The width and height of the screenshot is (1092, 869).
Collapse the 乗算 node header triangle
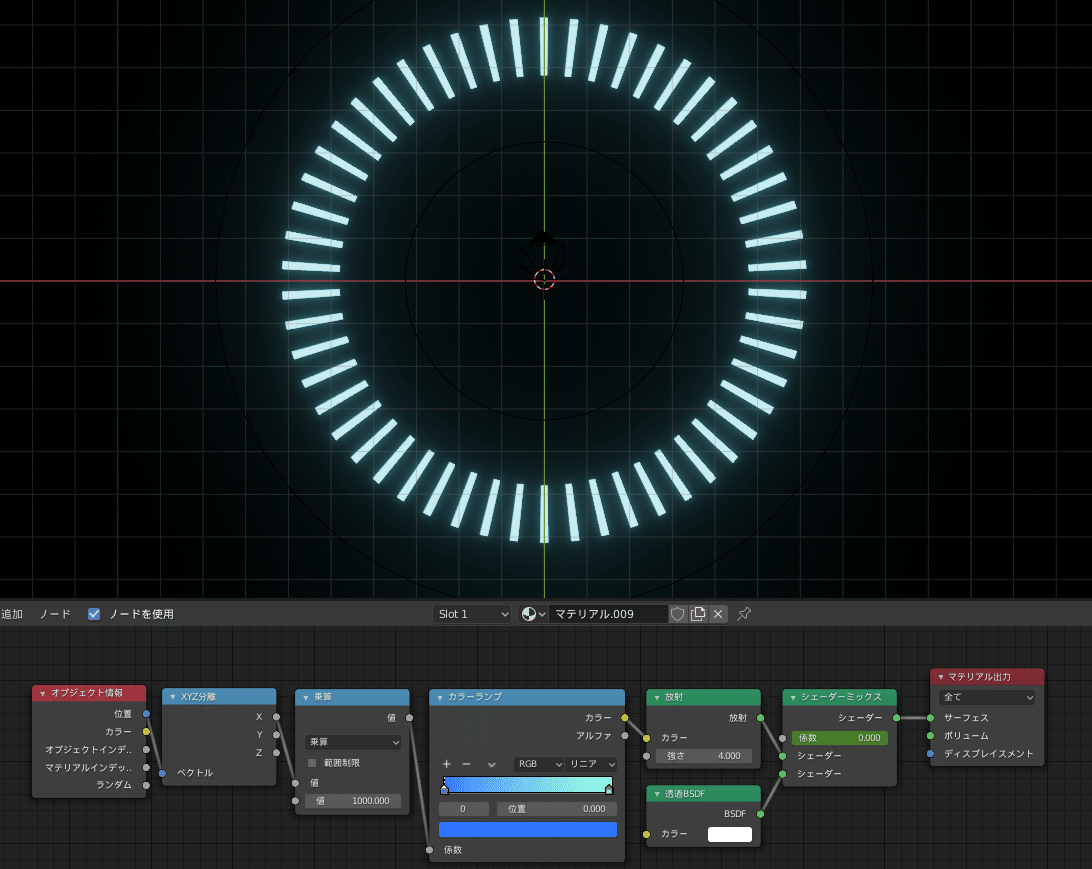[x=306, y=697]
